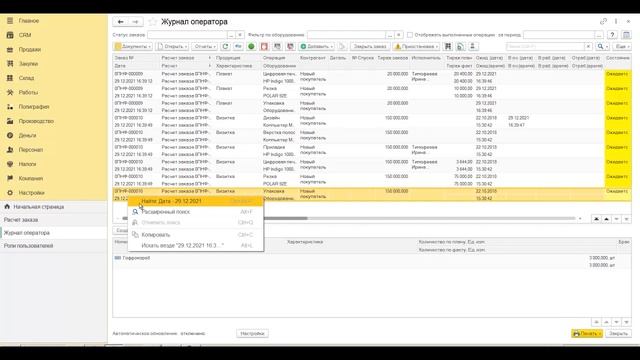Open Статус заказа selection with ellipsis button
Screen dimensions: 640x360
pos(231,35)
